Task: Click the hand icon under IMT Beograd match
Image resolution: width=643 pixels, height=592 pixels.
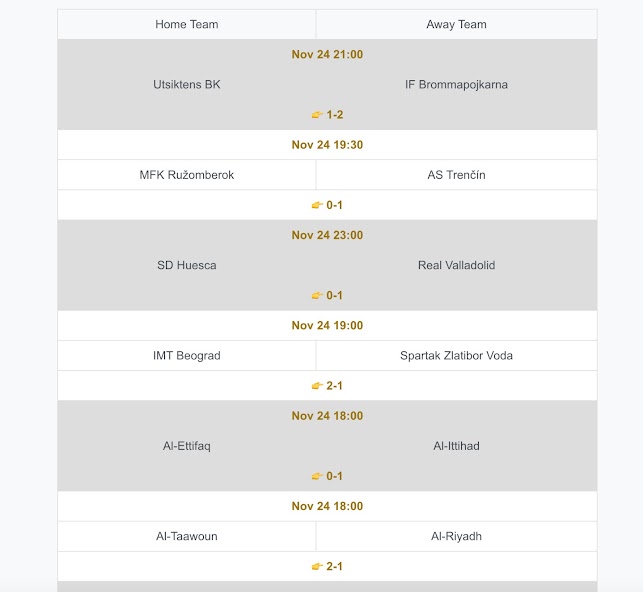Action: [317, 386]
